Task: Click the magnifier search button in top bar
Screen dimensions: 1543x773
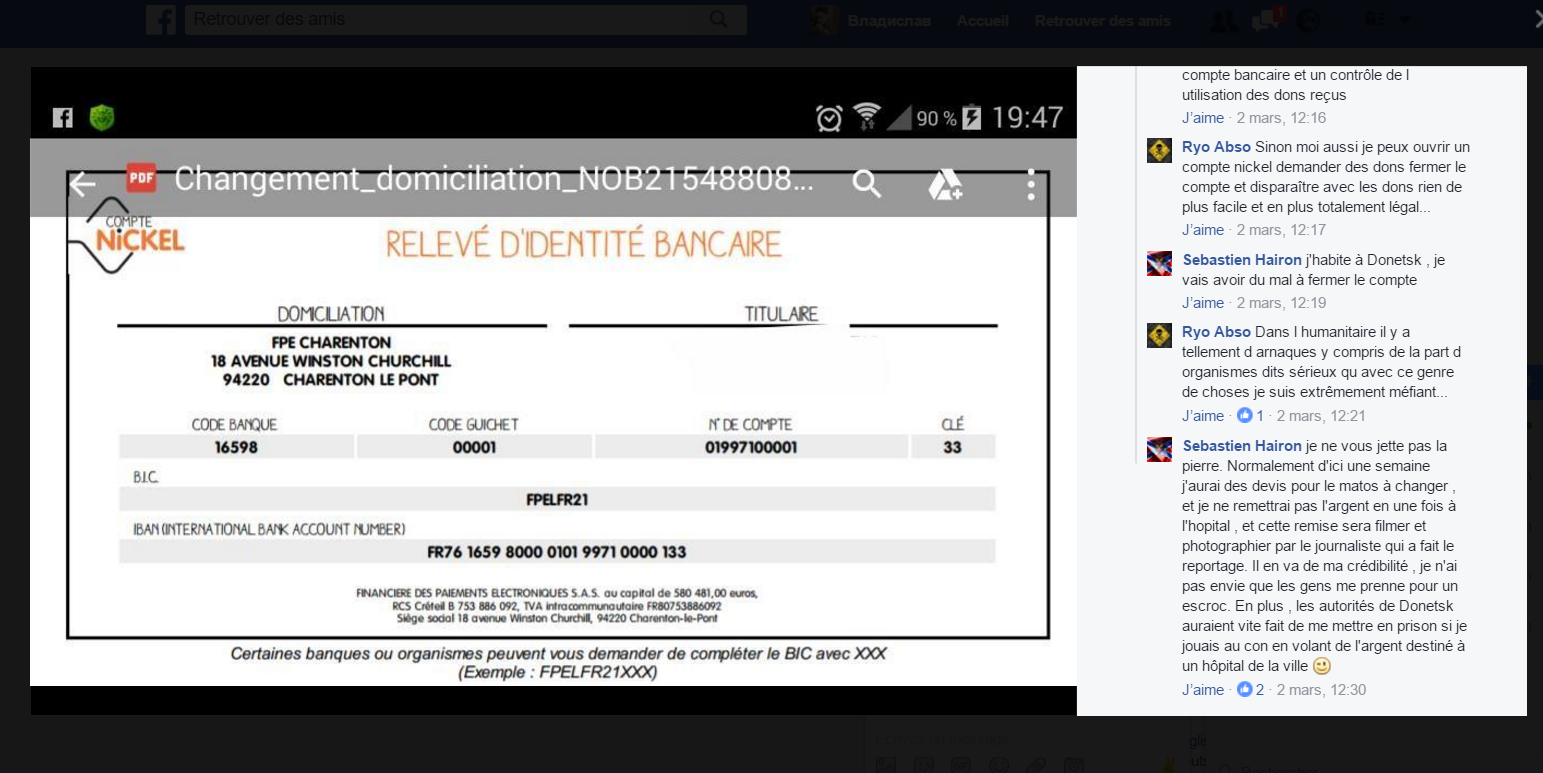Action: 719,20
